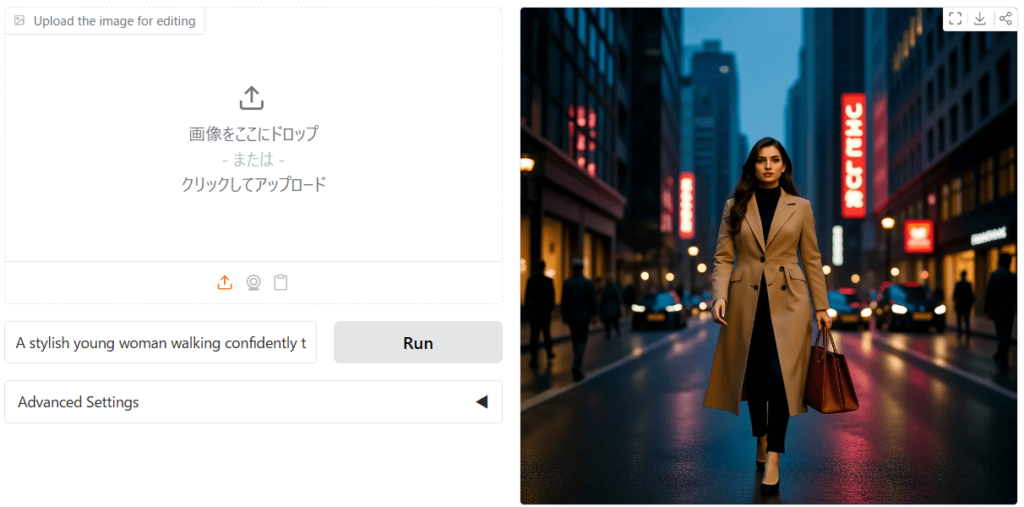The height and width of the screenshot is (507, 1024).
Task: Open the generated image in fullscreen
Action: (x=955, y=19)
